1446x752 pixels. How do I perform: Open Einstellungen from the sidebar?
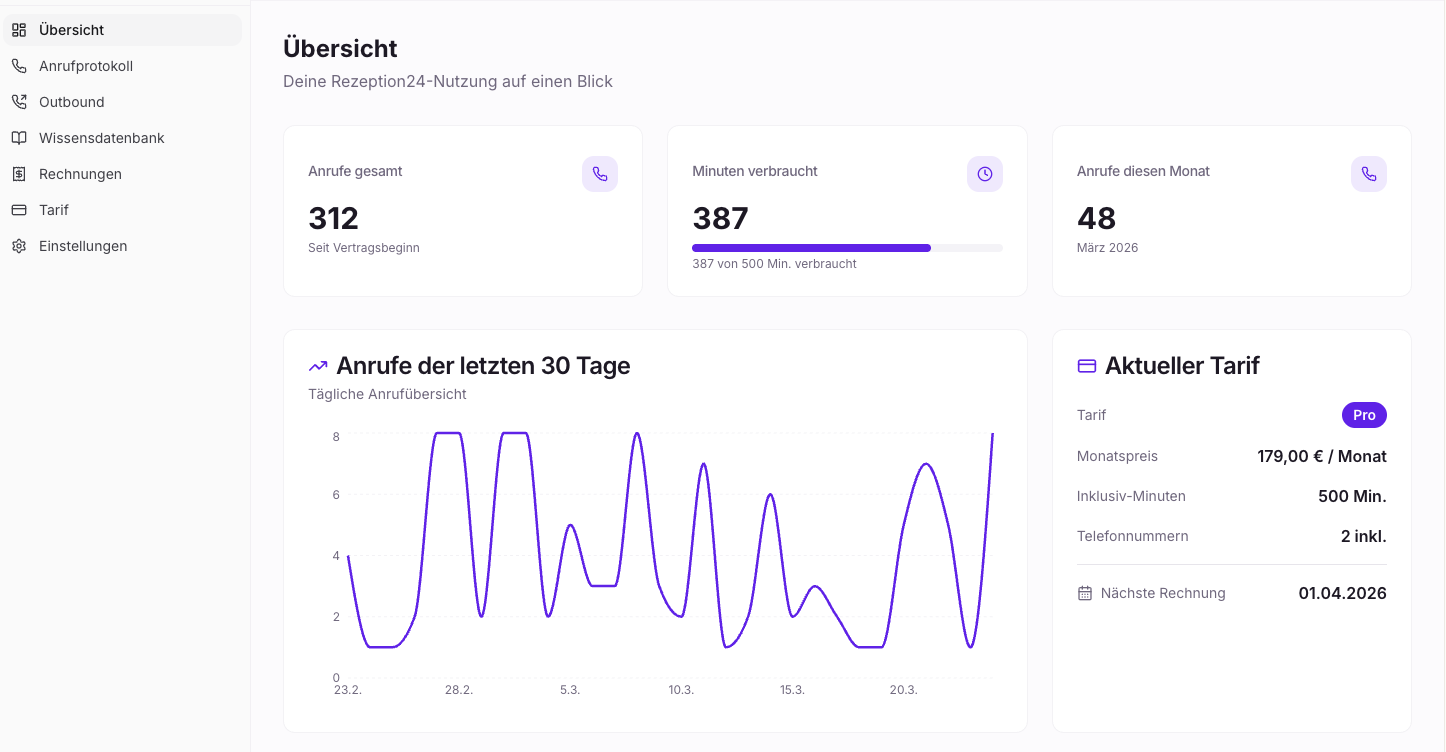pos(122,246)
